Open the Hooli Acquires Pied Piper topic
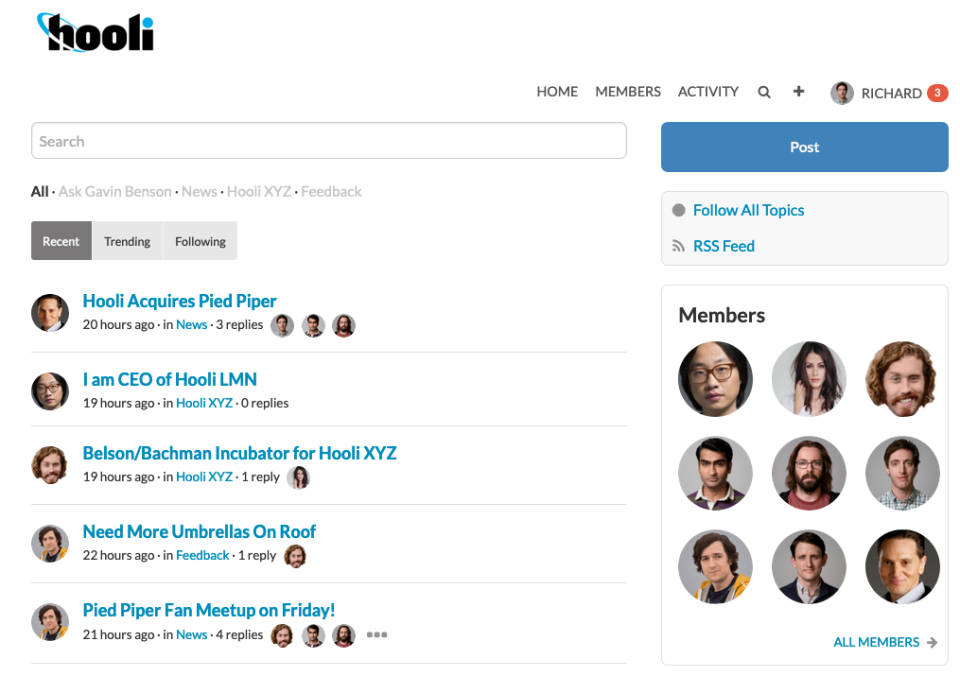The width and height of the screenshot is (960, 676). pyautogui.click(x=179, y=301)
